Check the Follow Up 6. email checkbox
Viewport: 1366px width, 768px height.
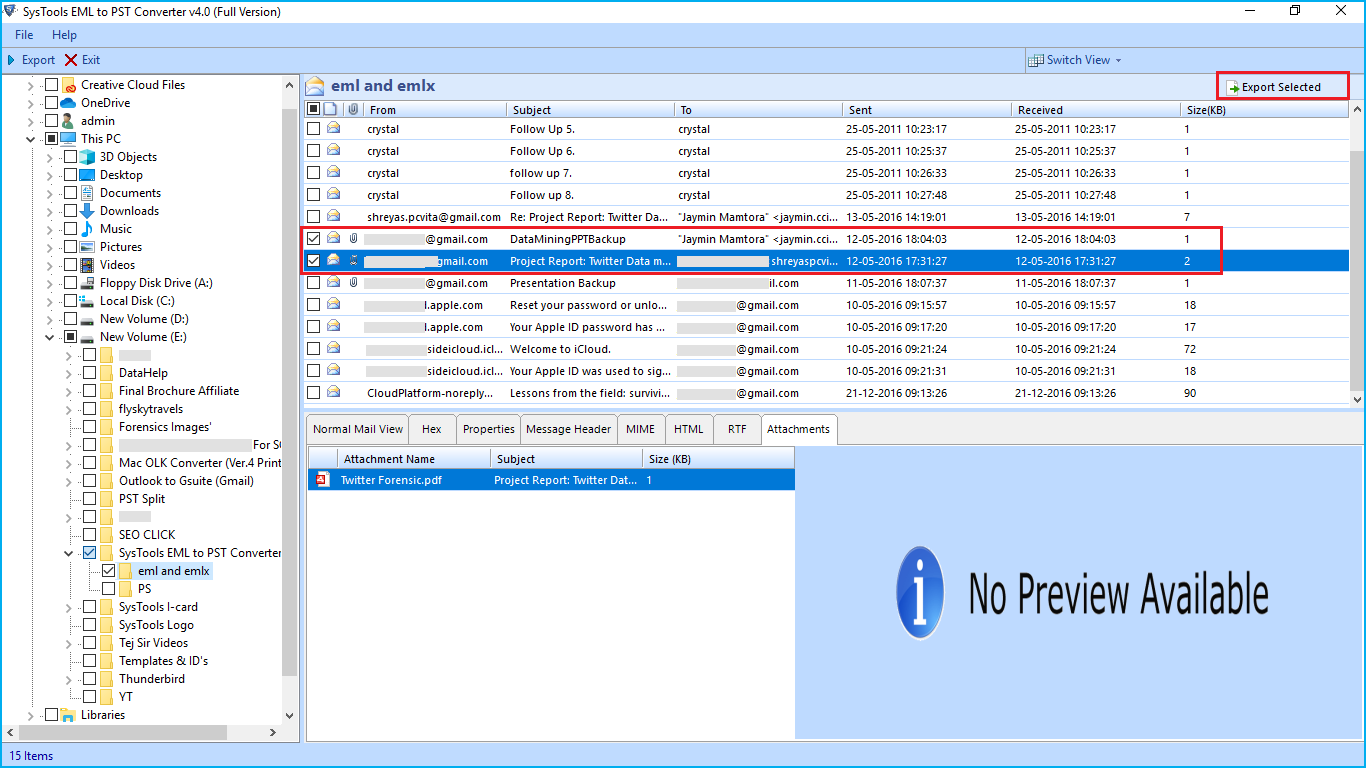pyautogui.click(x=314, y=151)
